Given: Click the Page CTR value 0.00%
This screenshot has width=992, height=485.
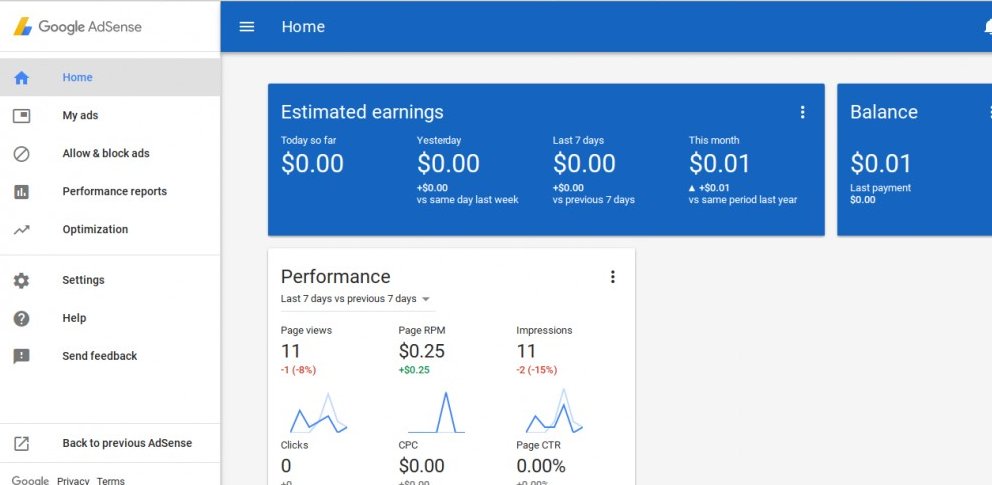Looking at the screenshot, I should (x=540, y=466).
